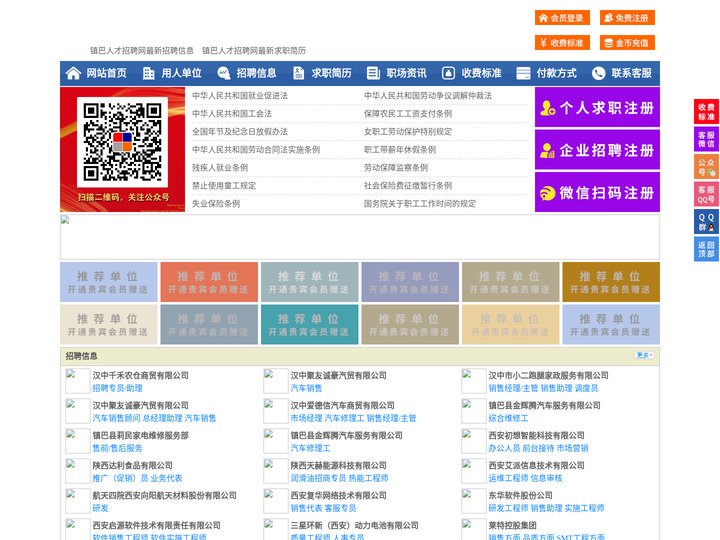
Task: Click the 返回顶部 sidebar icon
Action: point(706,249)
